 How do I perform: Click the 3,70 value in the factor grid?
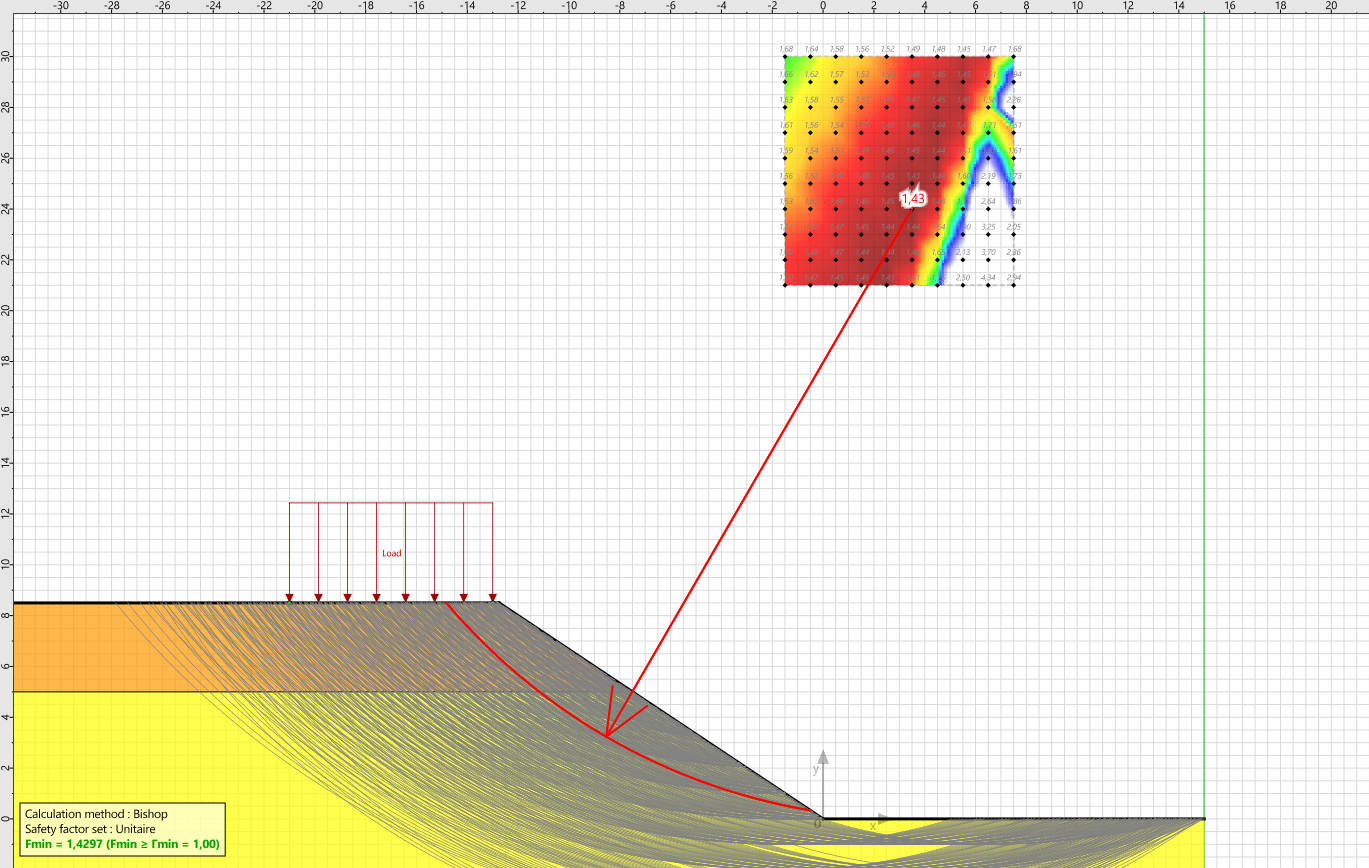(988, 252)
